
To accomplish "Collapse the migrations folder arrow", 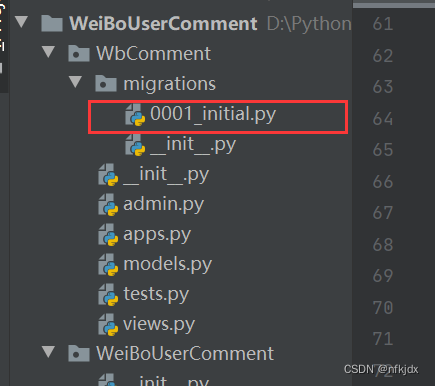I will pos(76,82).
